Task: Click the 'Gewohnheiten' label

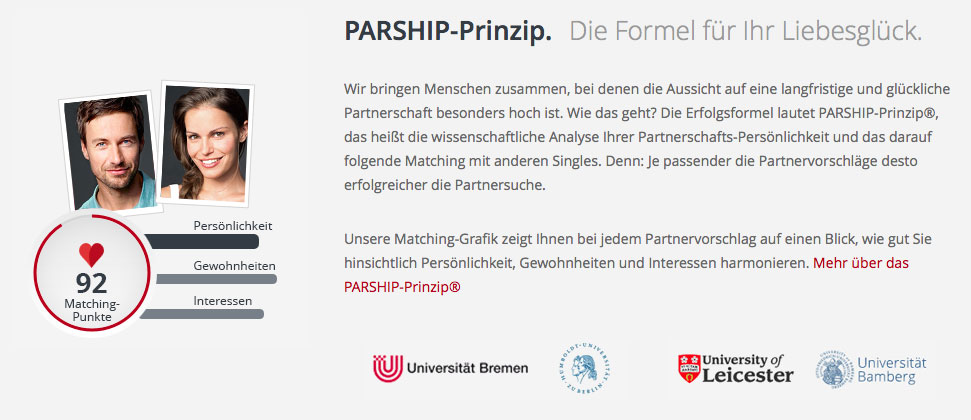Action: click(234, 266)
